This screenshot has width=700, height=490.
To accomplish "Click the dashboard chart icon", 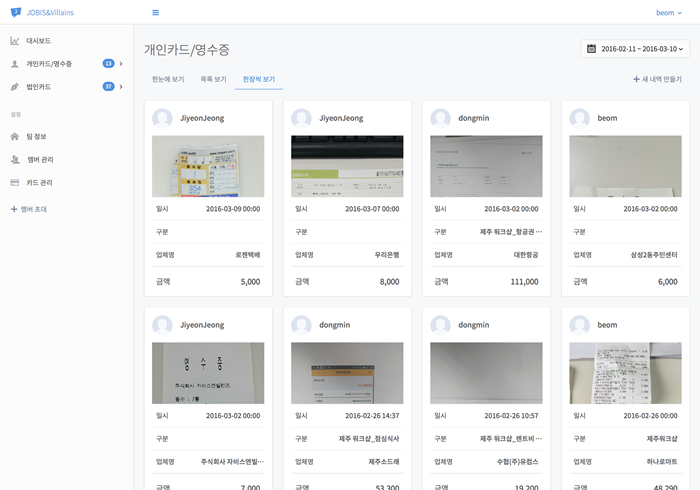I will [15, 41].
